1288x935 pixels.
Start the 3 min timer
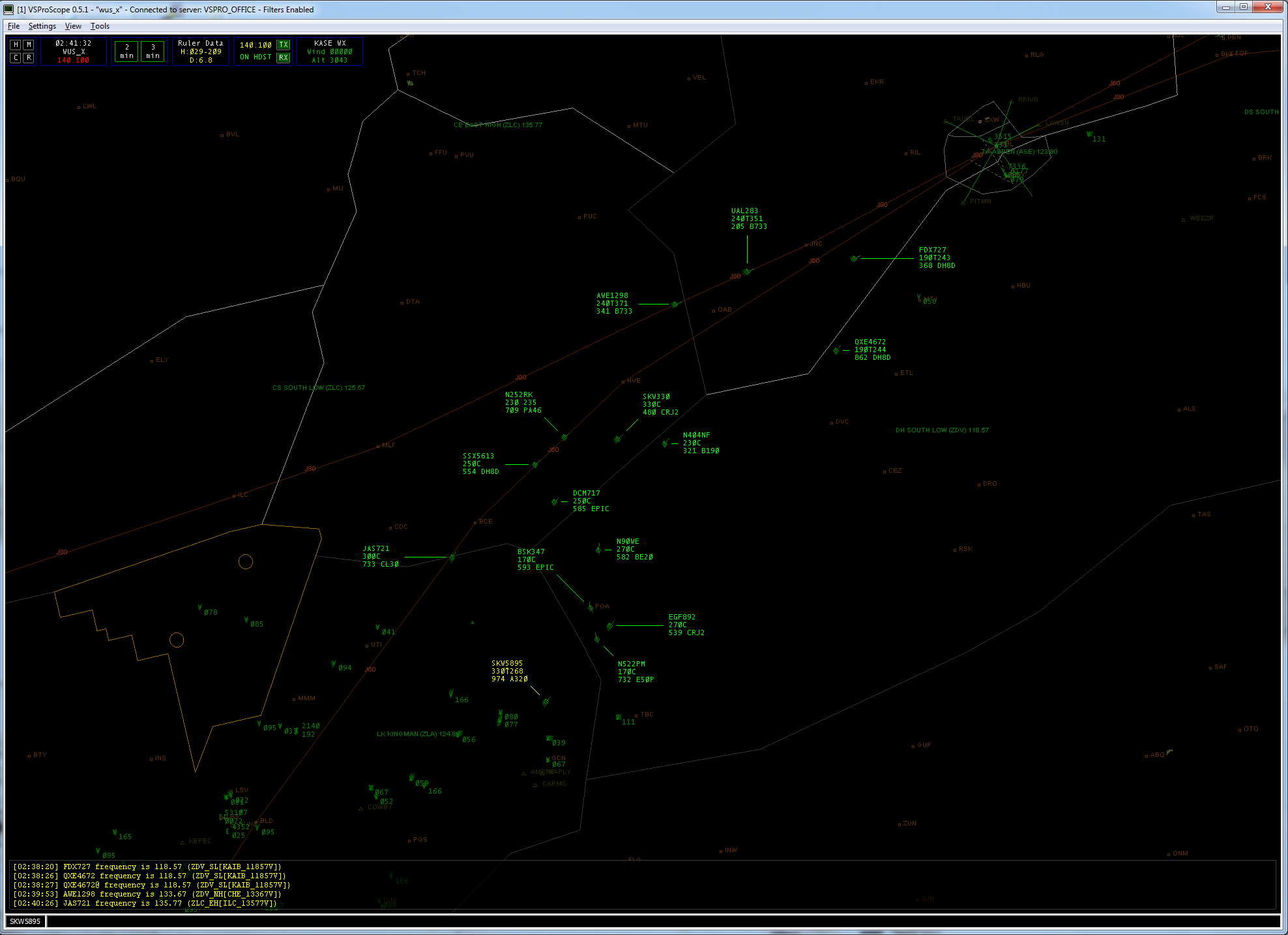153,51
